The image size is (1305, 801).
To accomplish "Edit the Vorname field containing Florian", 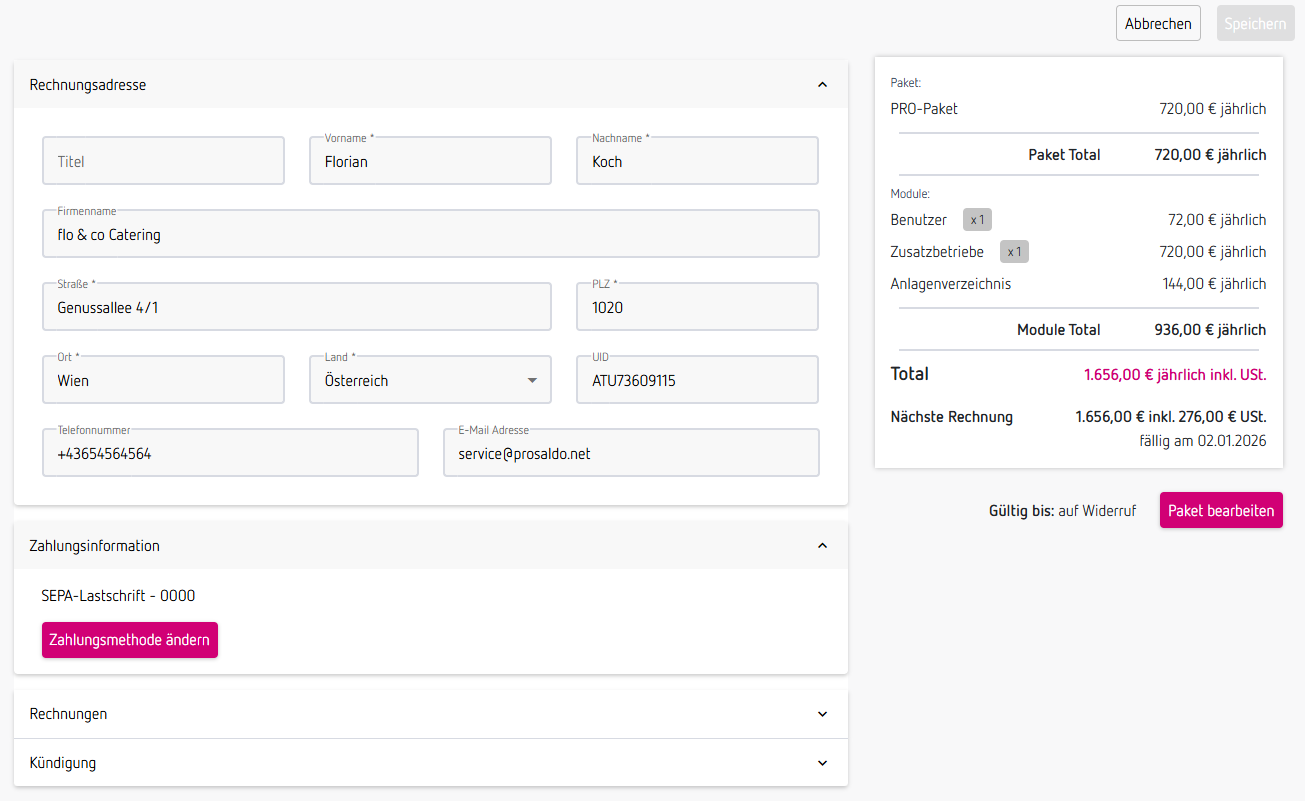I will pos(430,161).
